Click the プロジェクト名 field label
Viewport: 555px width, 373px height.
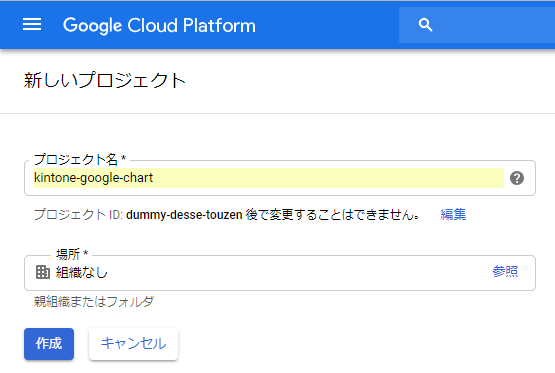coord(80,159)
